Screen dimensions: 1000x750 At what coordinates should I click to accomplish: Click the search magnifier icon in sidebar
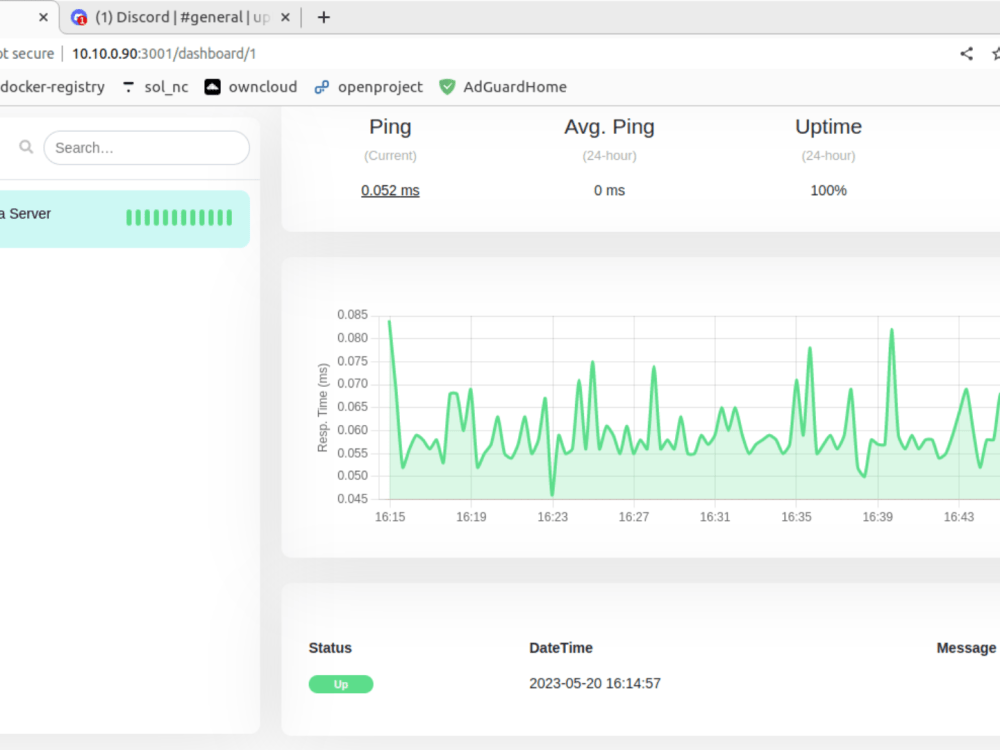pyautogui.click(x=26, y=147)
